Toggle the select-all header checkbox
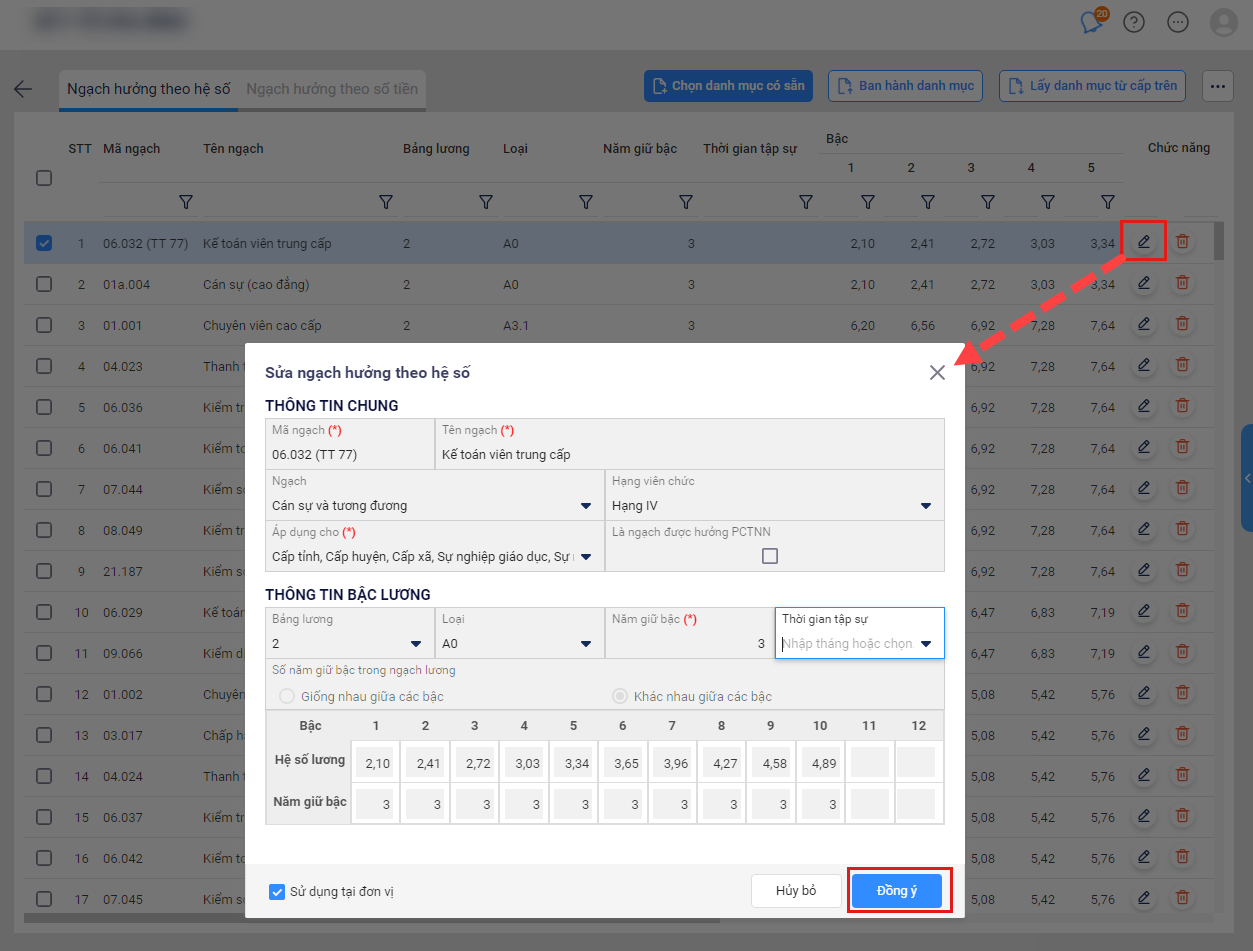Viewport: 1253px width, 951px height. coord(44,178)
